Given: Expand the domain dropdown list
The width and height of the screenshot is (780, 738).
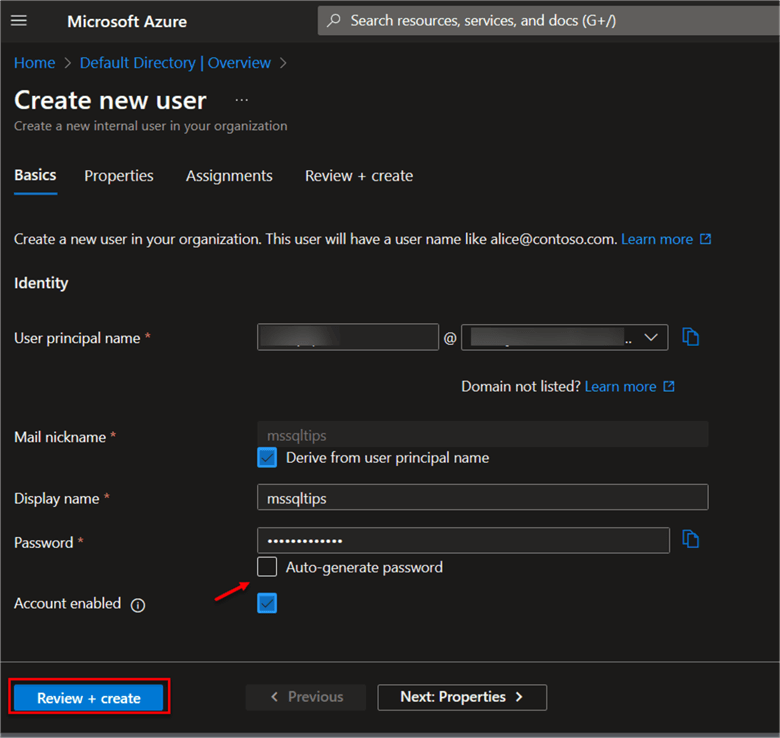Looking at the screenshot, I should pyautogui.click(x=653, y=337).
